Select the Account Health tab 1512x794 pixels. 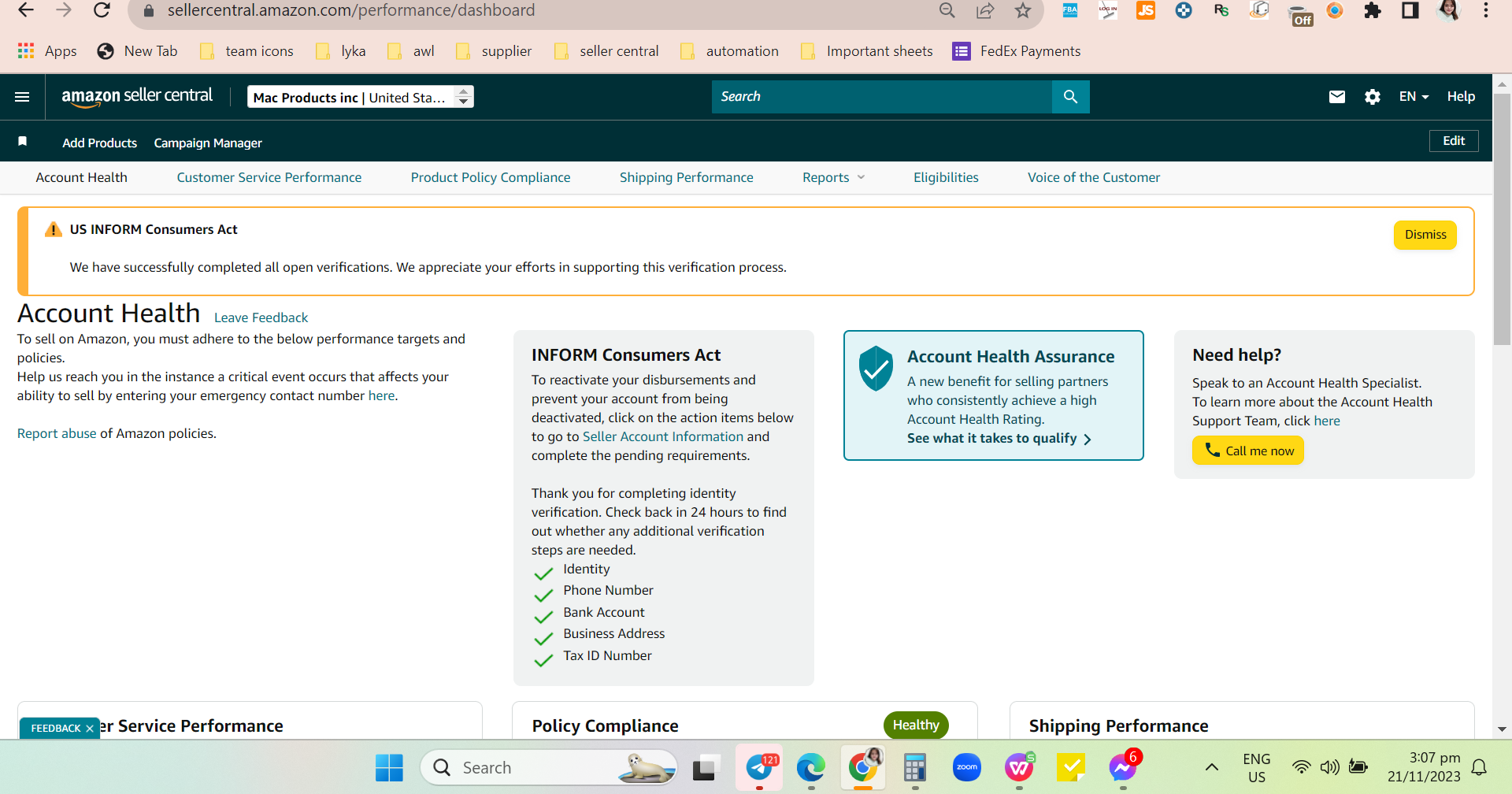pyautogui.click(x=82, y=178)
